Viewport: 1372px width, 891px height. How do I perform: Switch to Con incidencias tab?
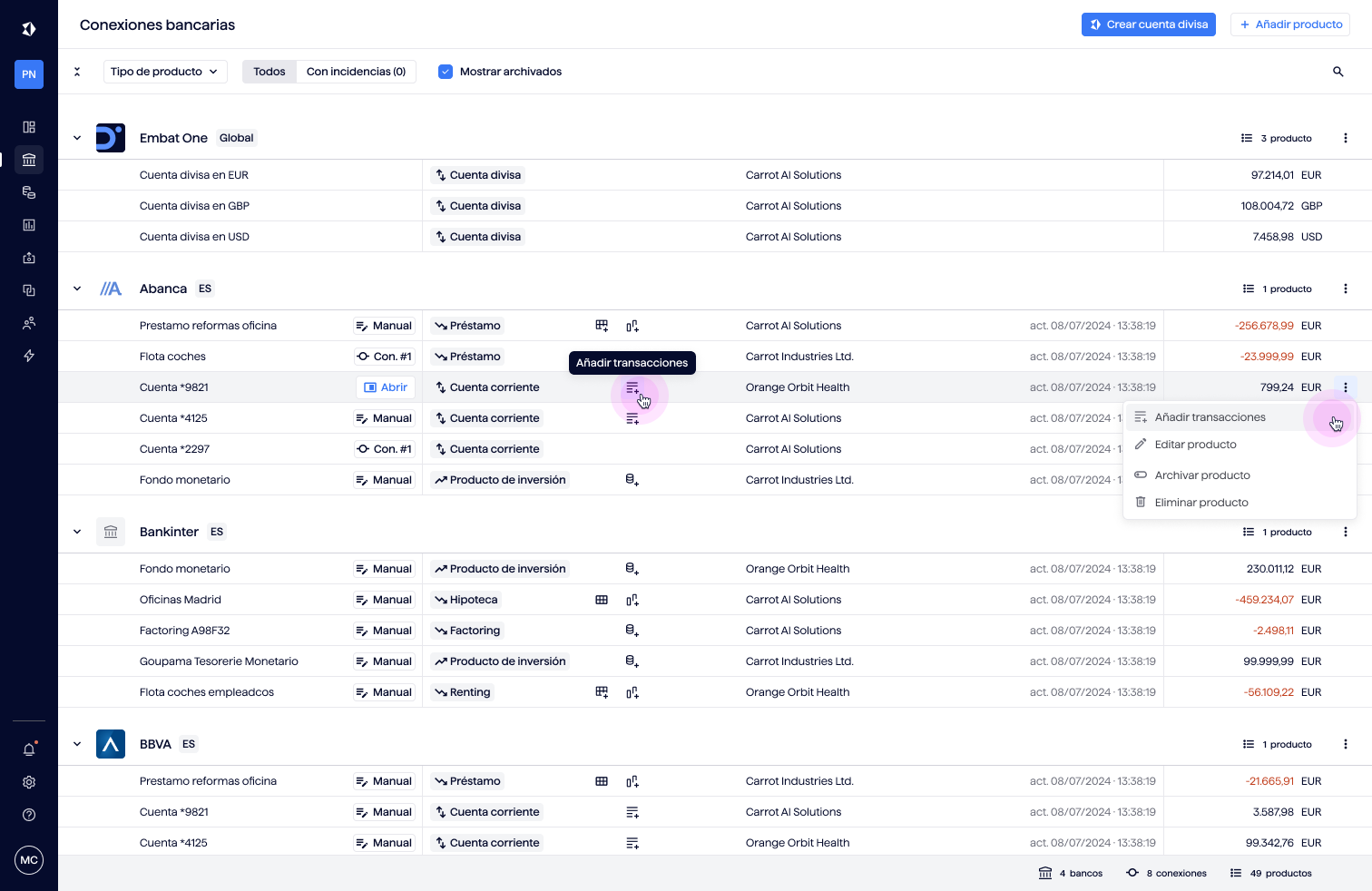(356, 72)
